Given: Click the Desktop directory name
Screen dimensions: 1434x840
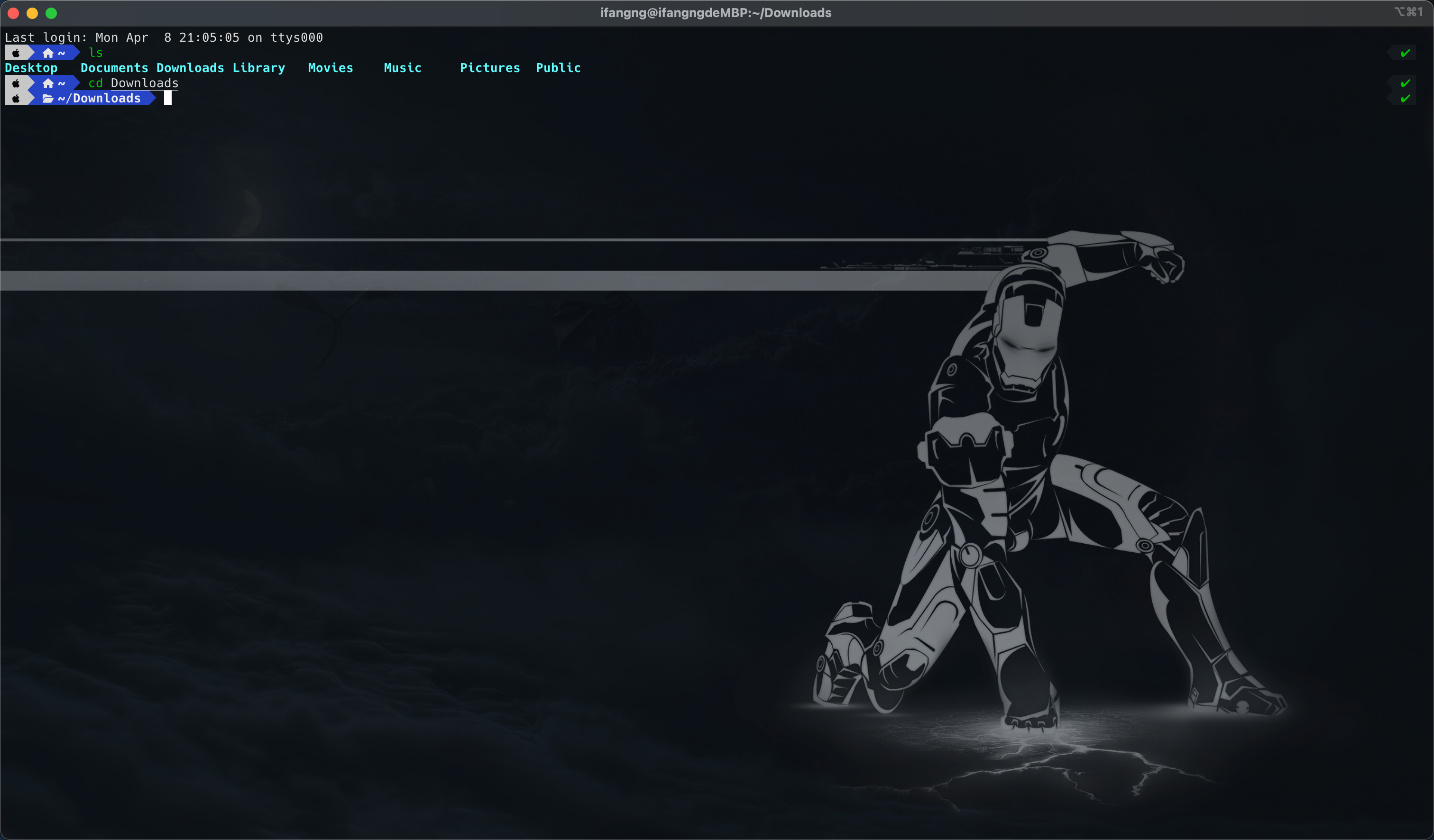Looking at the screenshot, I should [x=31, y=68].
